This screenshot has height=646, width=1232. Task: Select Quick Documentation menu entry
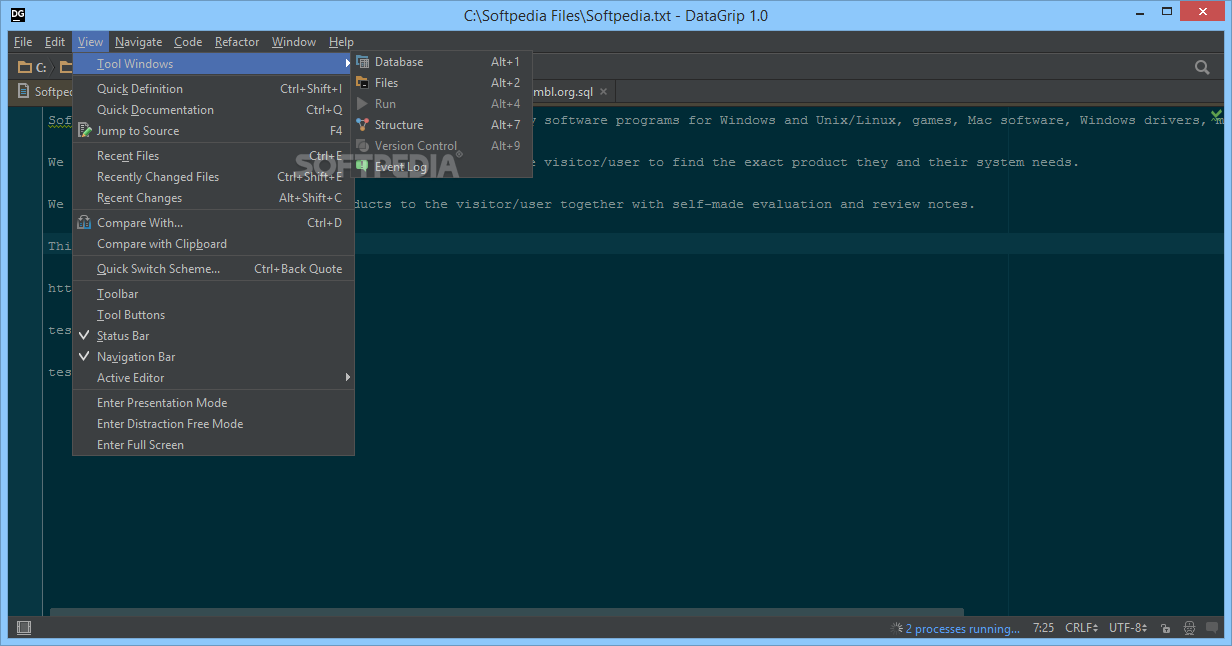click(x=214, y=110)
